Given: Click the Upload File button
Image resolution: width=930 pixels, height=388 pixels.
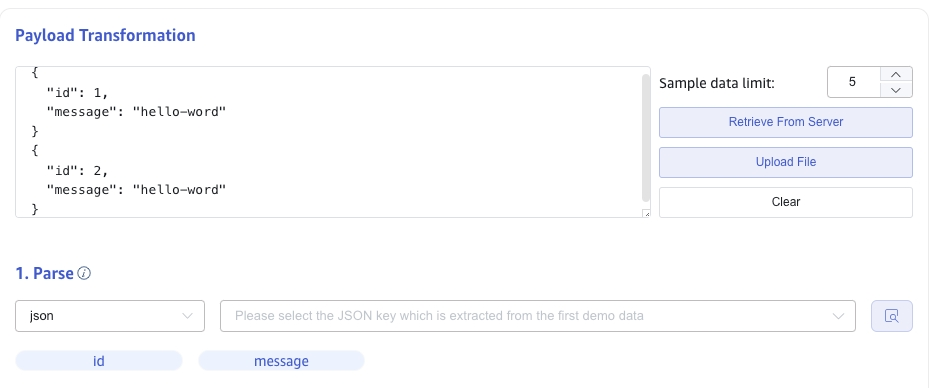Looking at the screenshot, I should 785,162.
